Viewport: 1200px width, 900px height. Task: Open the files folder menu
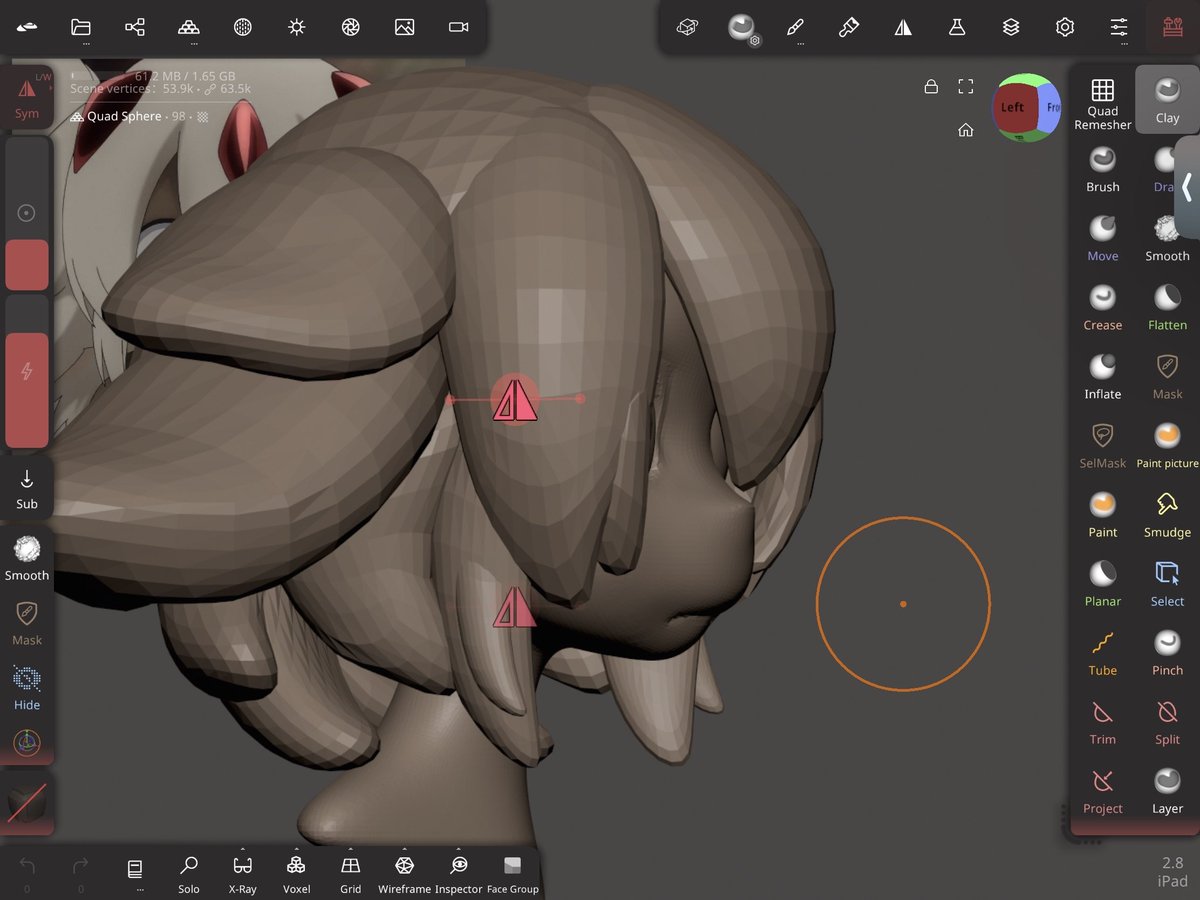(81, 28)
